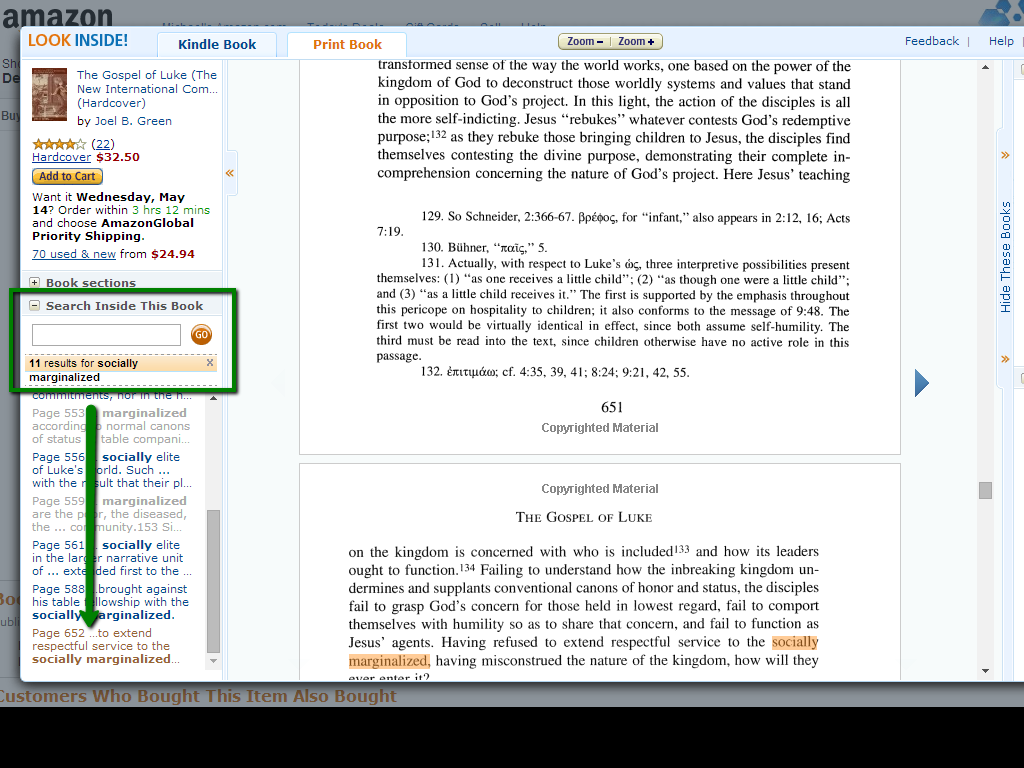The image size is (1024, 768).
Task: Click page viewer scroll up arrow
Action: point(985,67)
